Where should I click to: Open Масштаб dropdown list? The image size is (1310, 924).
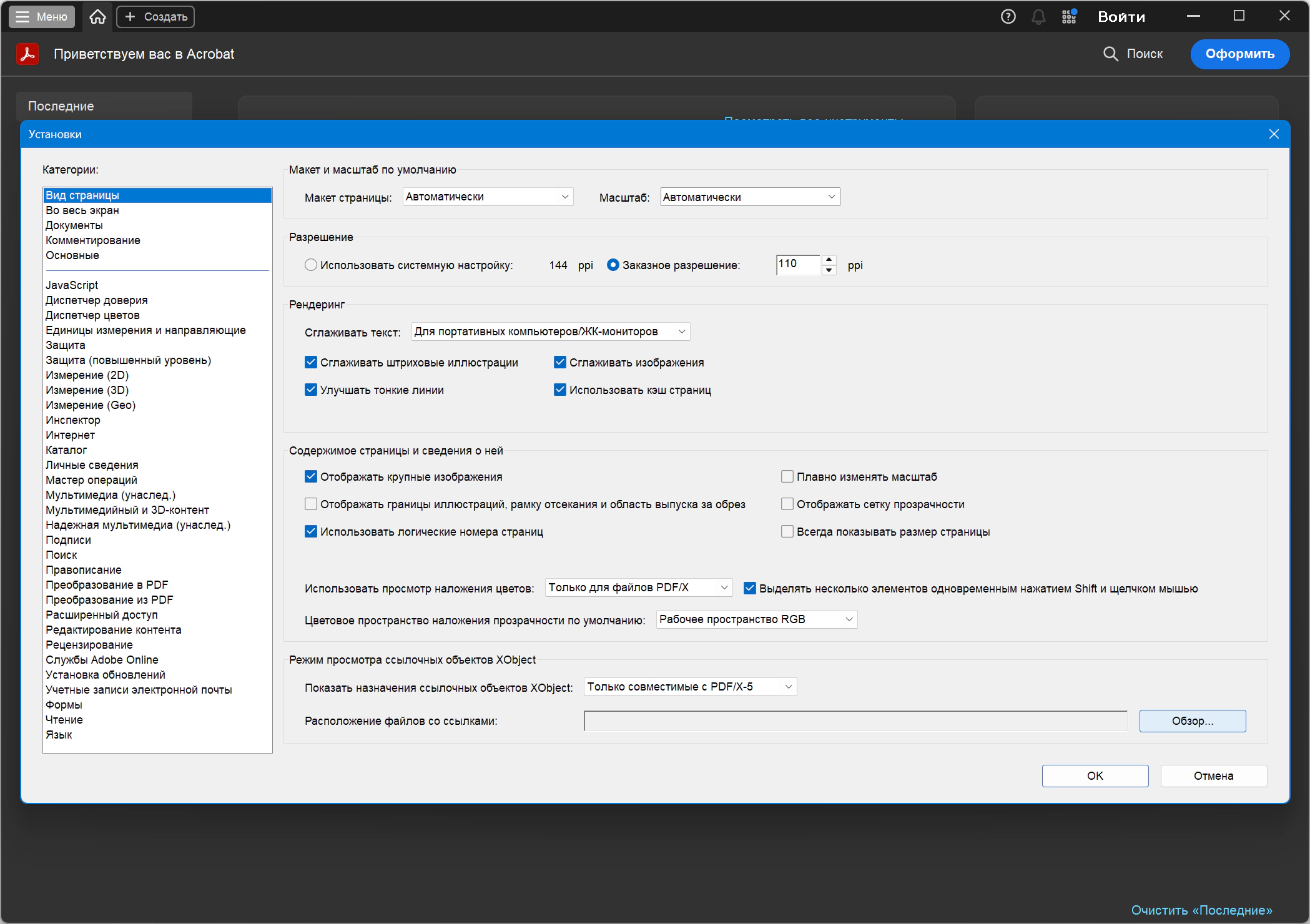749,197
